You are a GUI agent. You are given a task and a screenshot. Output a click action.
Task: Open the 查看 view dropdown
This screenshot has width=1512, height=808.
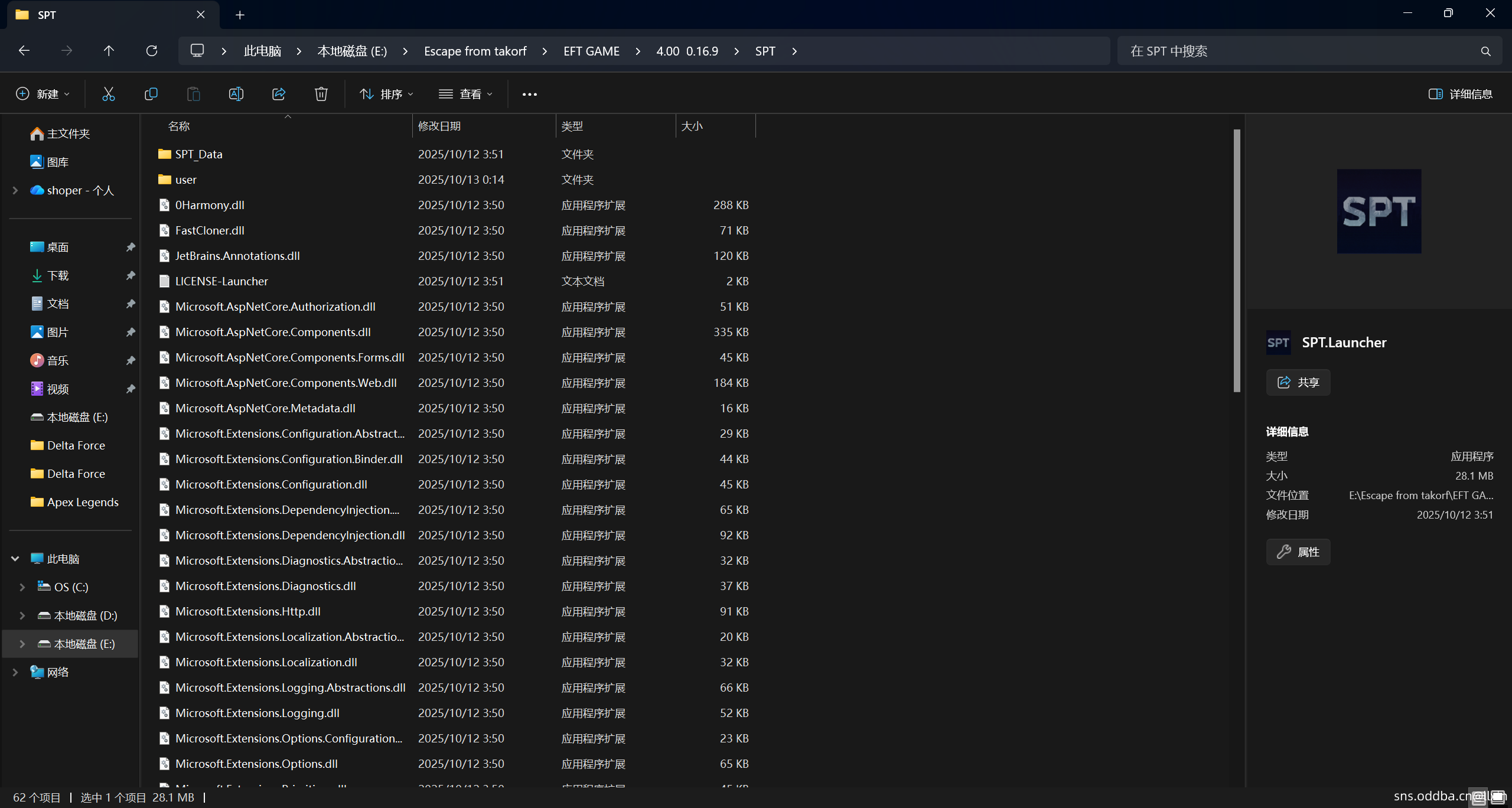tap(465, 94)
